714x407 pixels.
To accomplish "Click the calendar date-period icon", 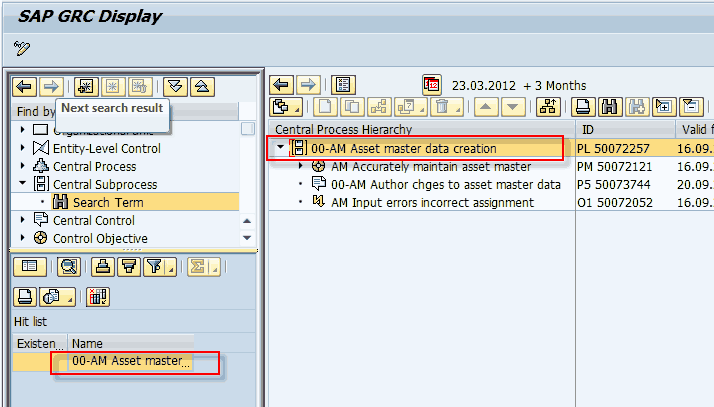I will [431, 85].
